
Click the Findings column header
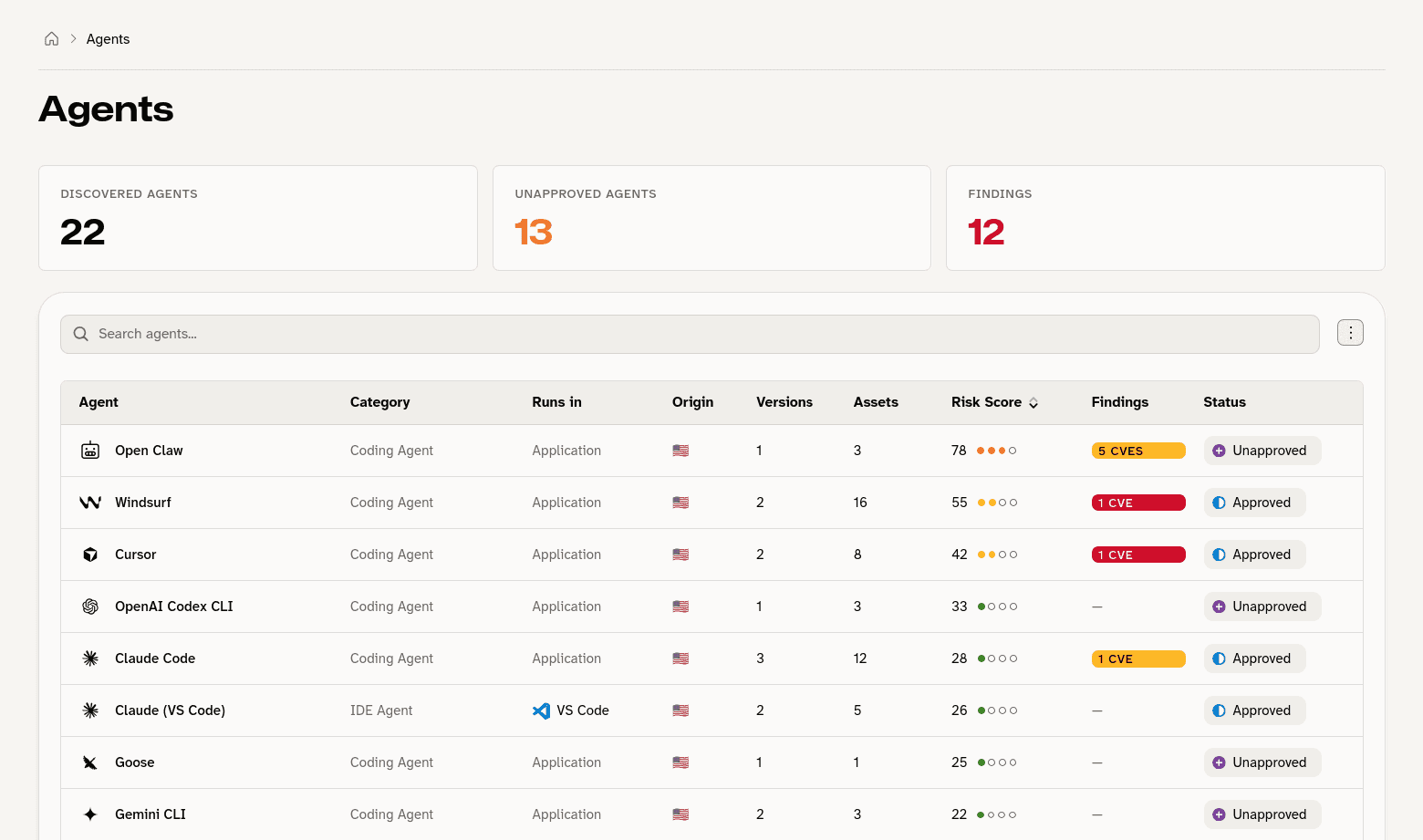1120,402
